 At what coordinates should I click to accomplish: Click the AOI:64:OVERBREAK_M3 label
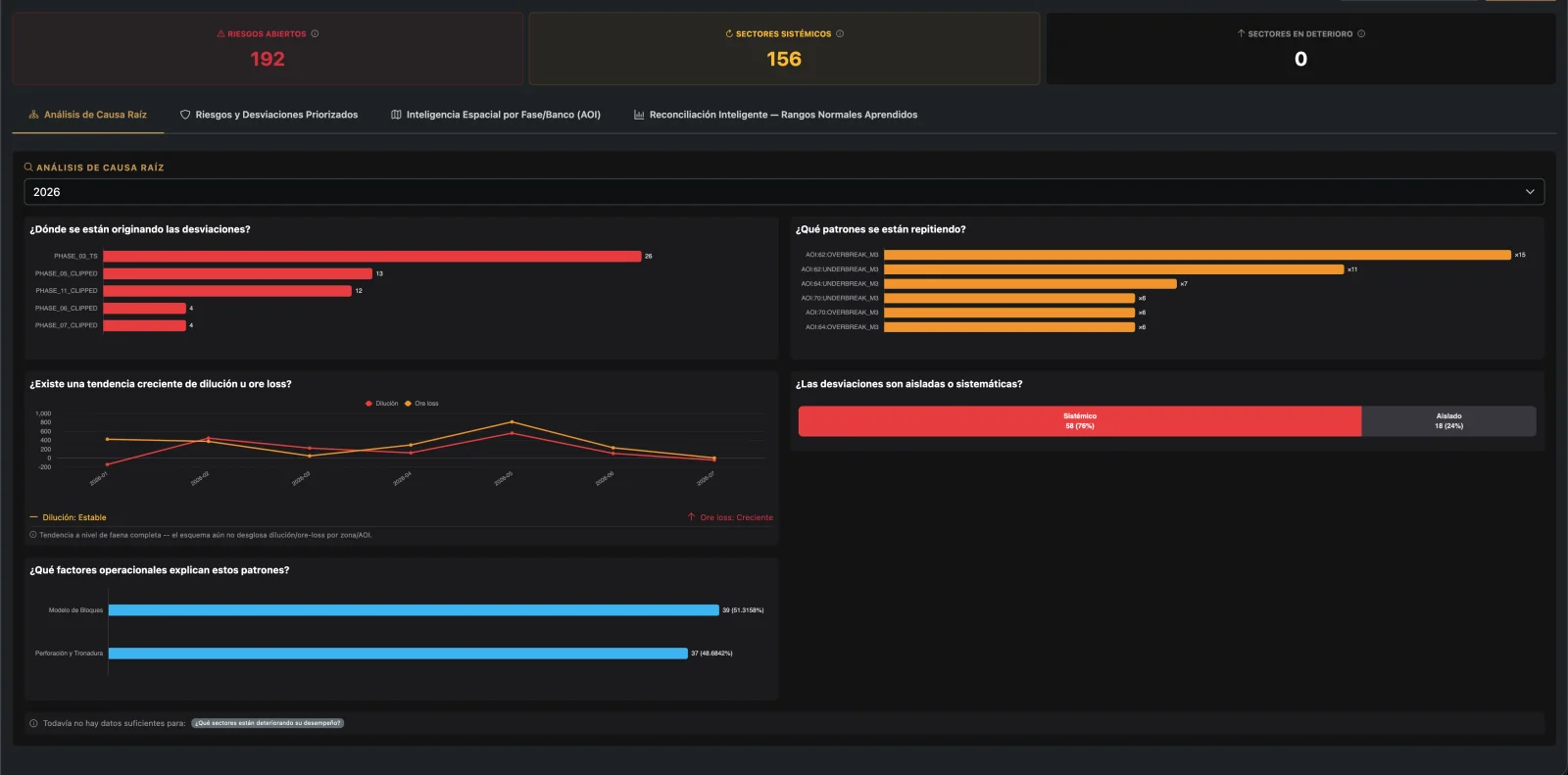(x=842, y=327)
